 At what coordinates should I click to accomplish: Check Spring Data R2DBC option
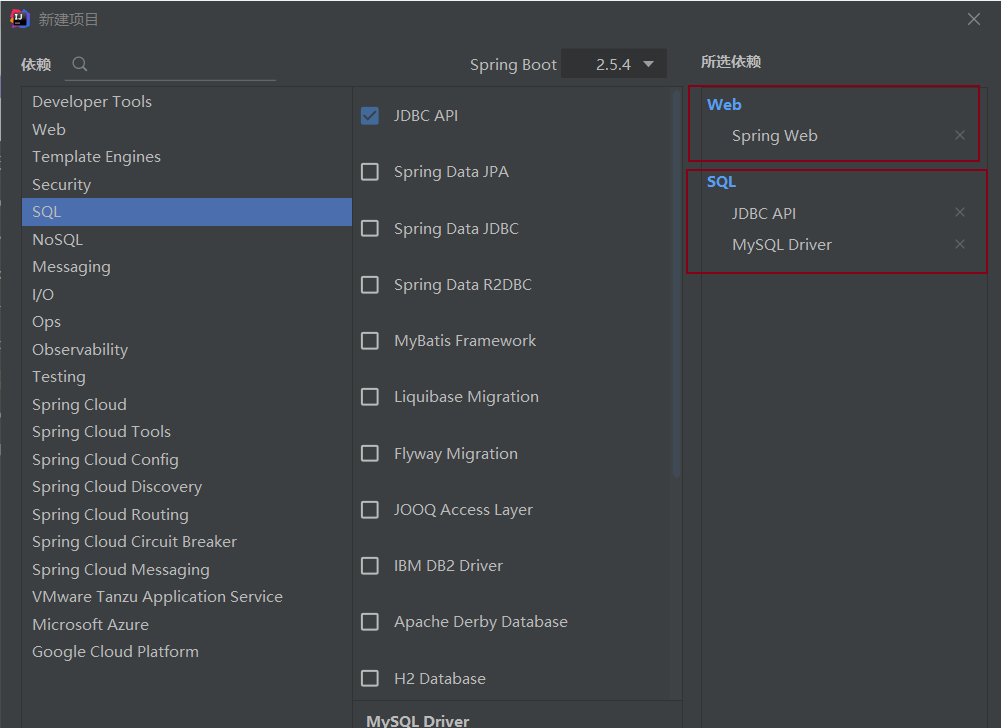pyautogui.click(x=370, y=285)
